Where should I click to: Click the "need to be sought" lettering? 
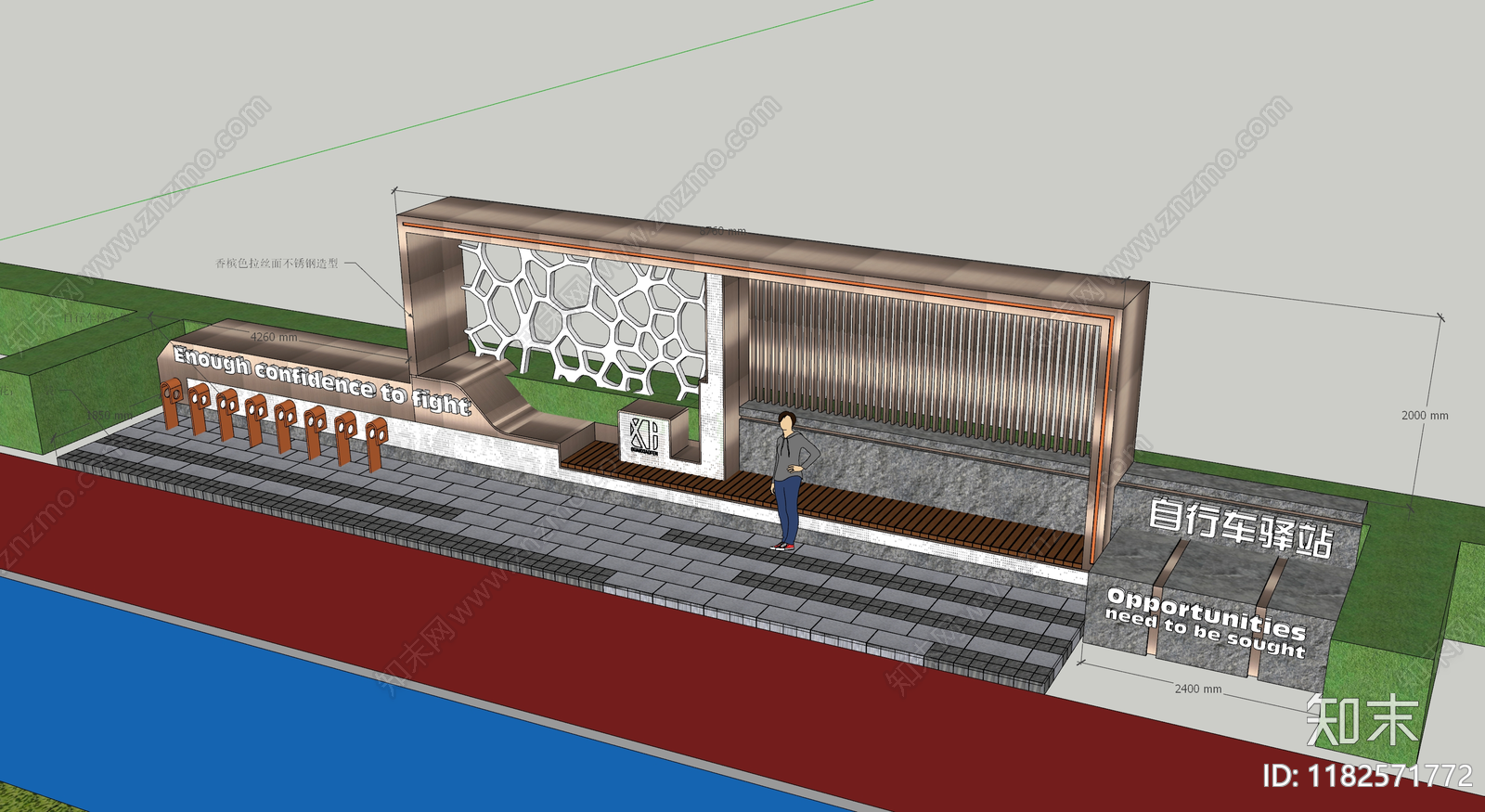[x=1205, y=633]
